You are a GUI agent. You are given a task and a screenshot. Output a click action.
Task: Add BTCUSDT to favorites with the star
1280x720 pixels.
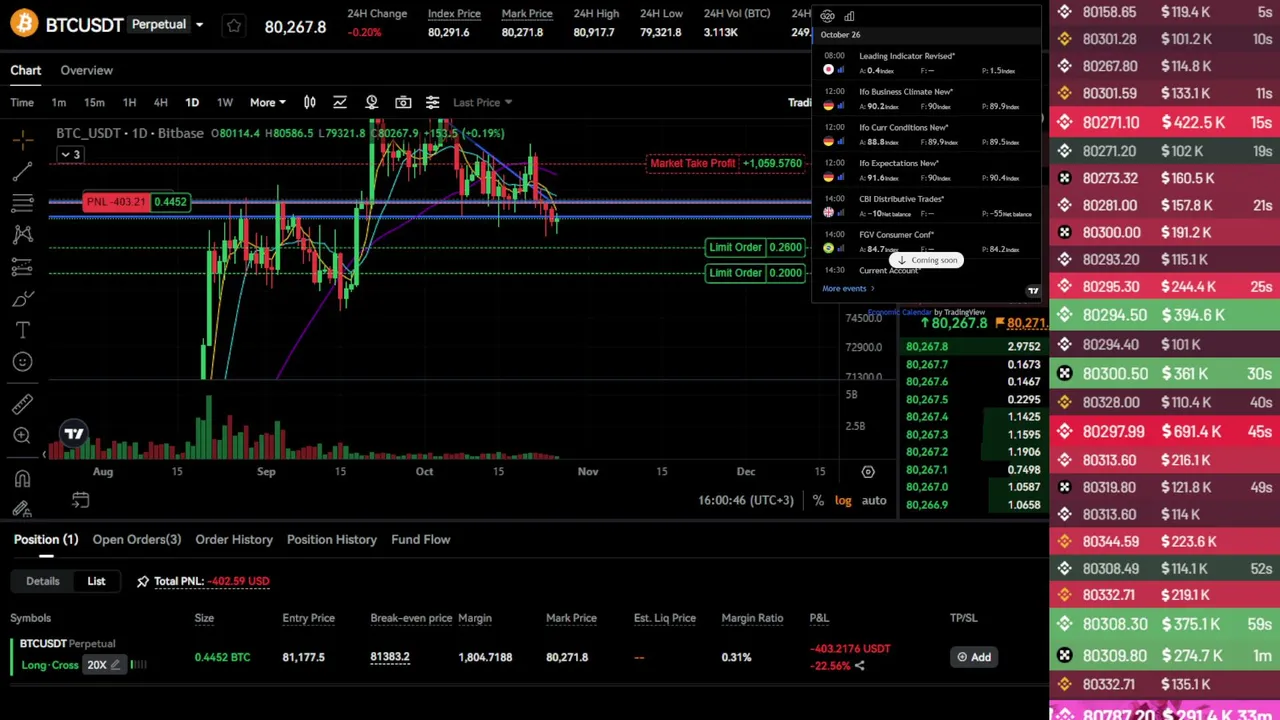[x=234, y=25]
